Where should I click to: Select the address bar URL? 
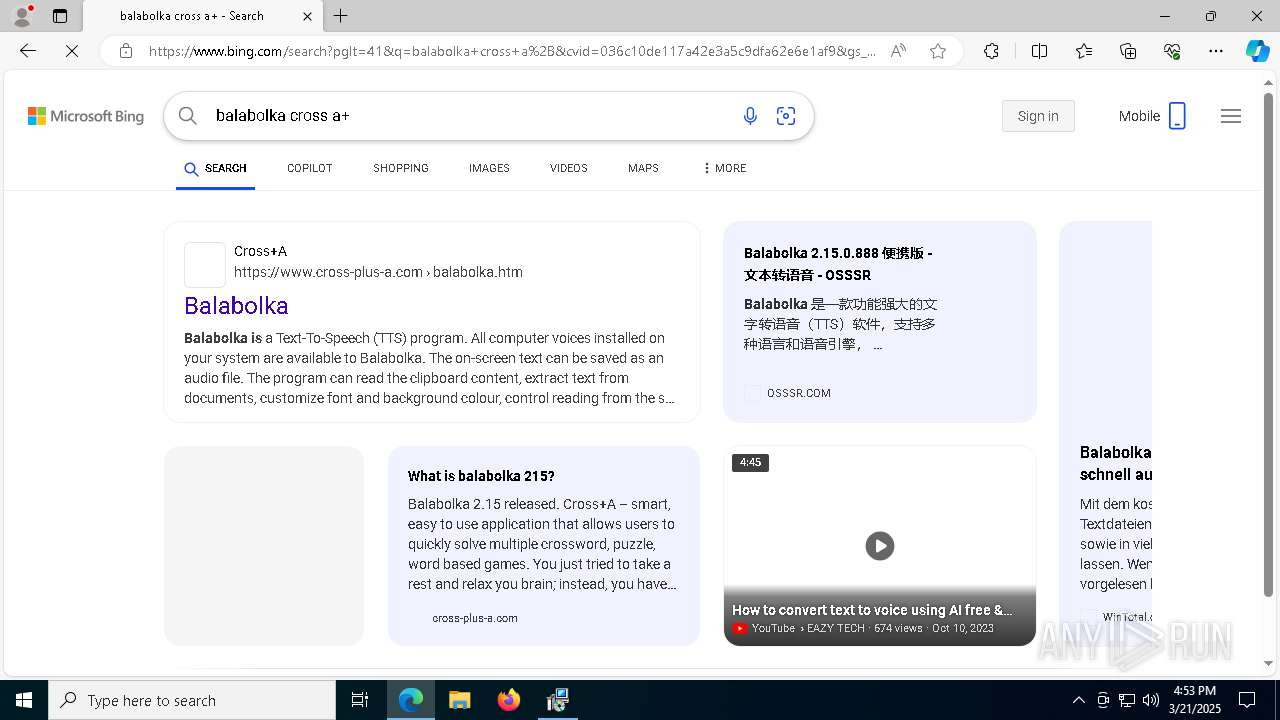click(512, 51)
